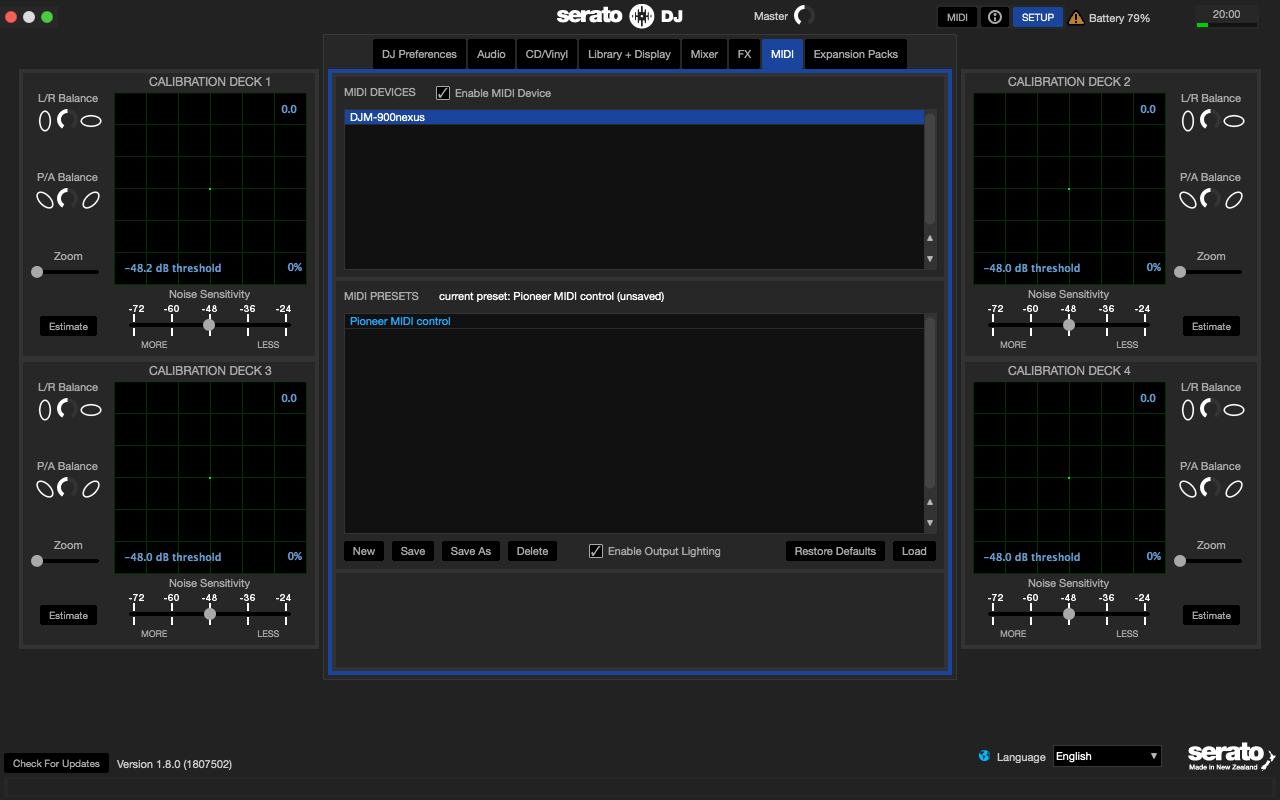Click the up arrow of MIDI Devices list
This screenshot has width=1280, height=800.
pos(930,239)
